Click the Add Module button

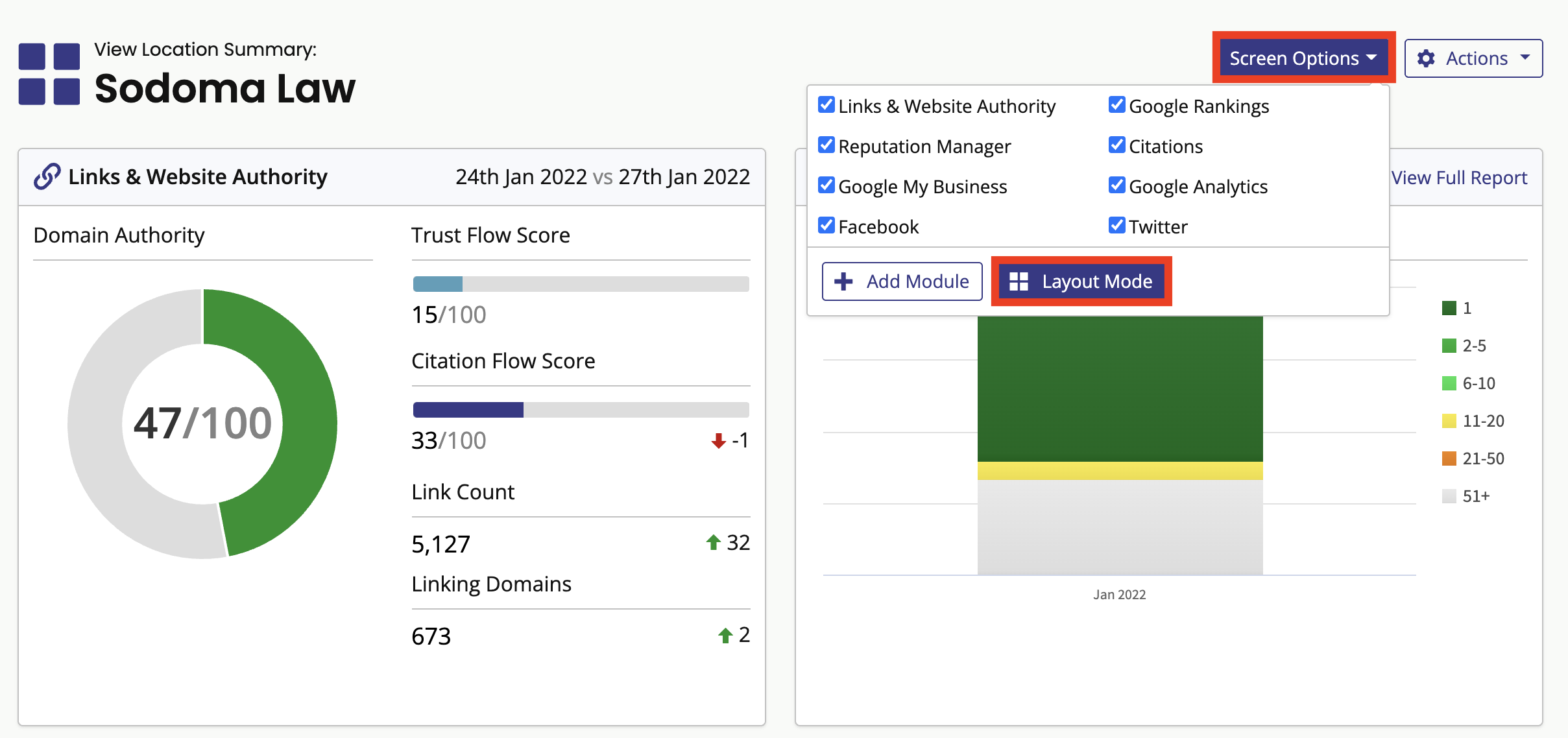click(902, 281)
